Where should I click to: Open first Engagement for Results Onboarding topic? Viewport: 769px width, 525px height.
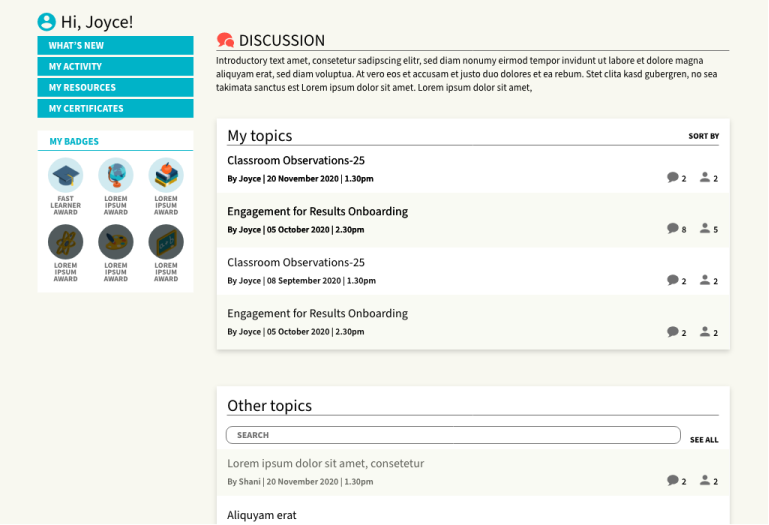point(317,211)
